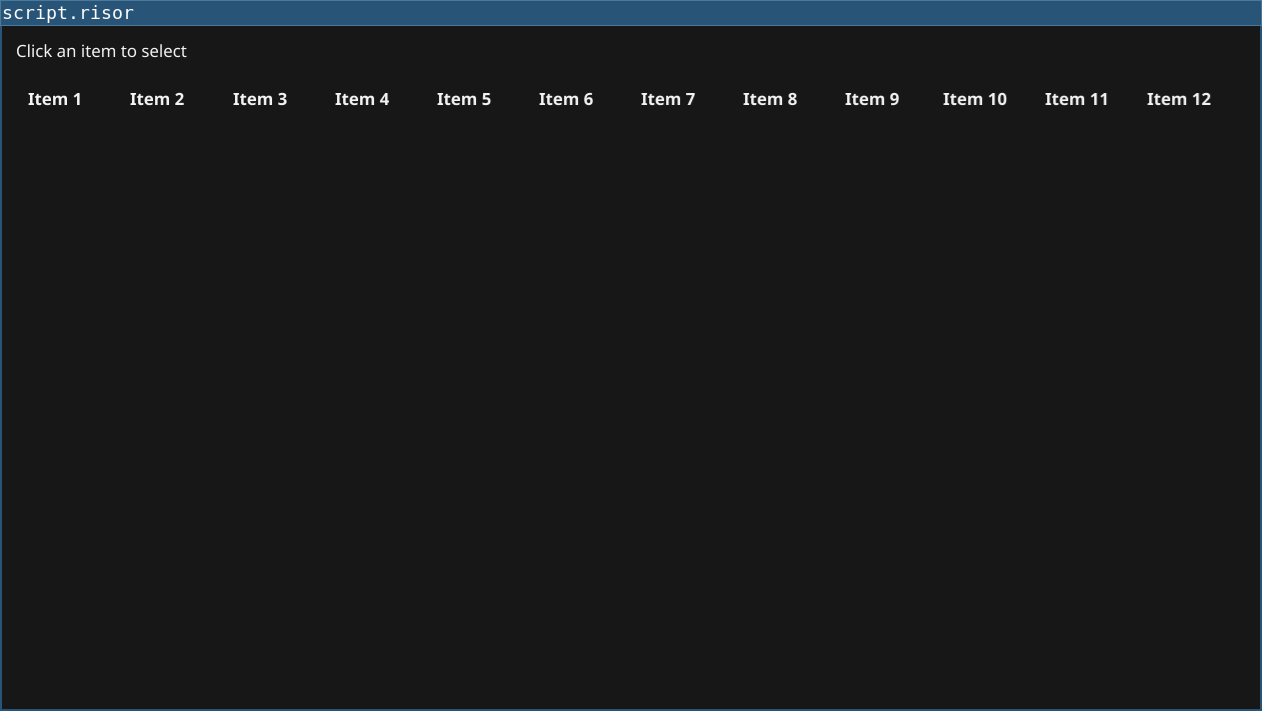This screenshot has height=711, width=1262.
Task: Select Item 2
Action: point(157,99)
